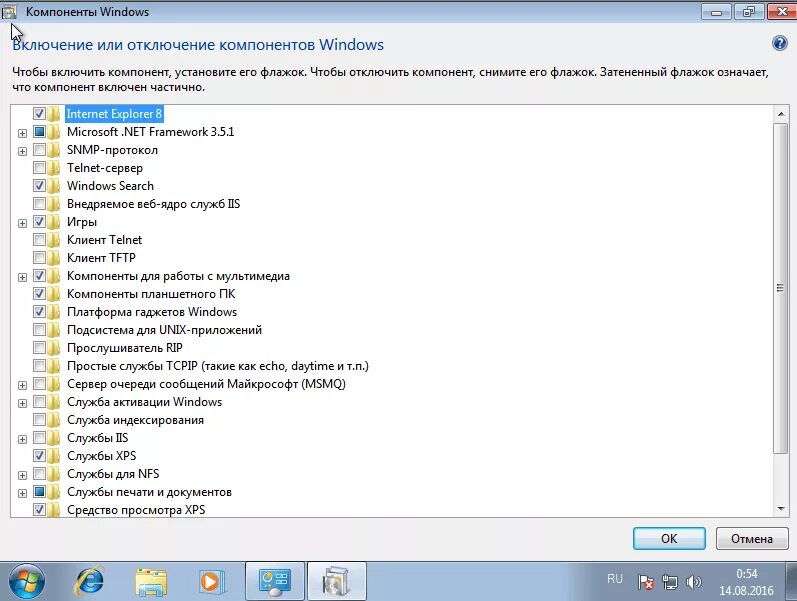The image size is (797, 601).
Task: Switch to Windows Features taskbar button
Action: (x=336, y=581)
